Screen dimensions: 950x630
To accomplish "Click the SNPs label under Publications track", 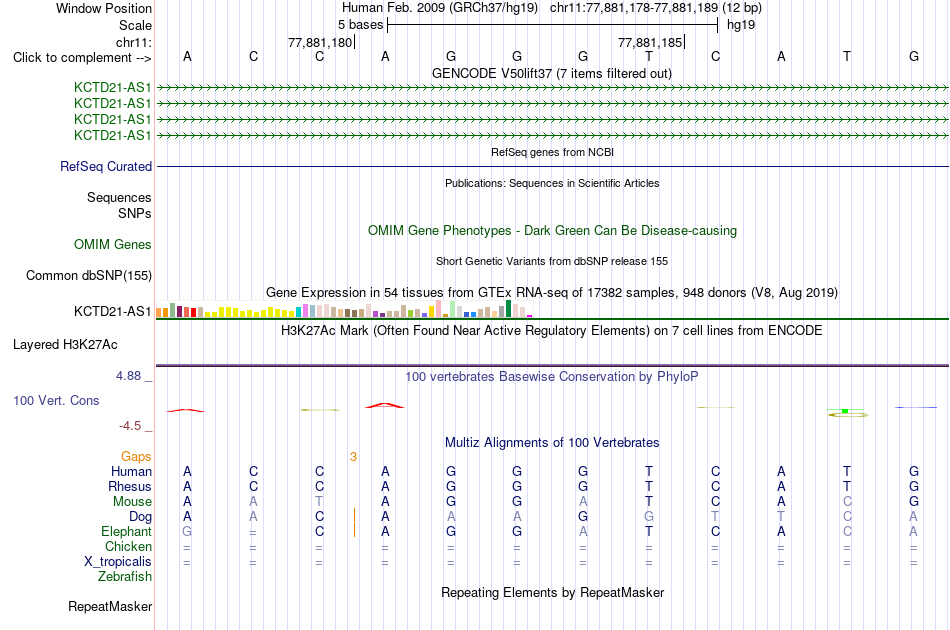I will point(135,213).
